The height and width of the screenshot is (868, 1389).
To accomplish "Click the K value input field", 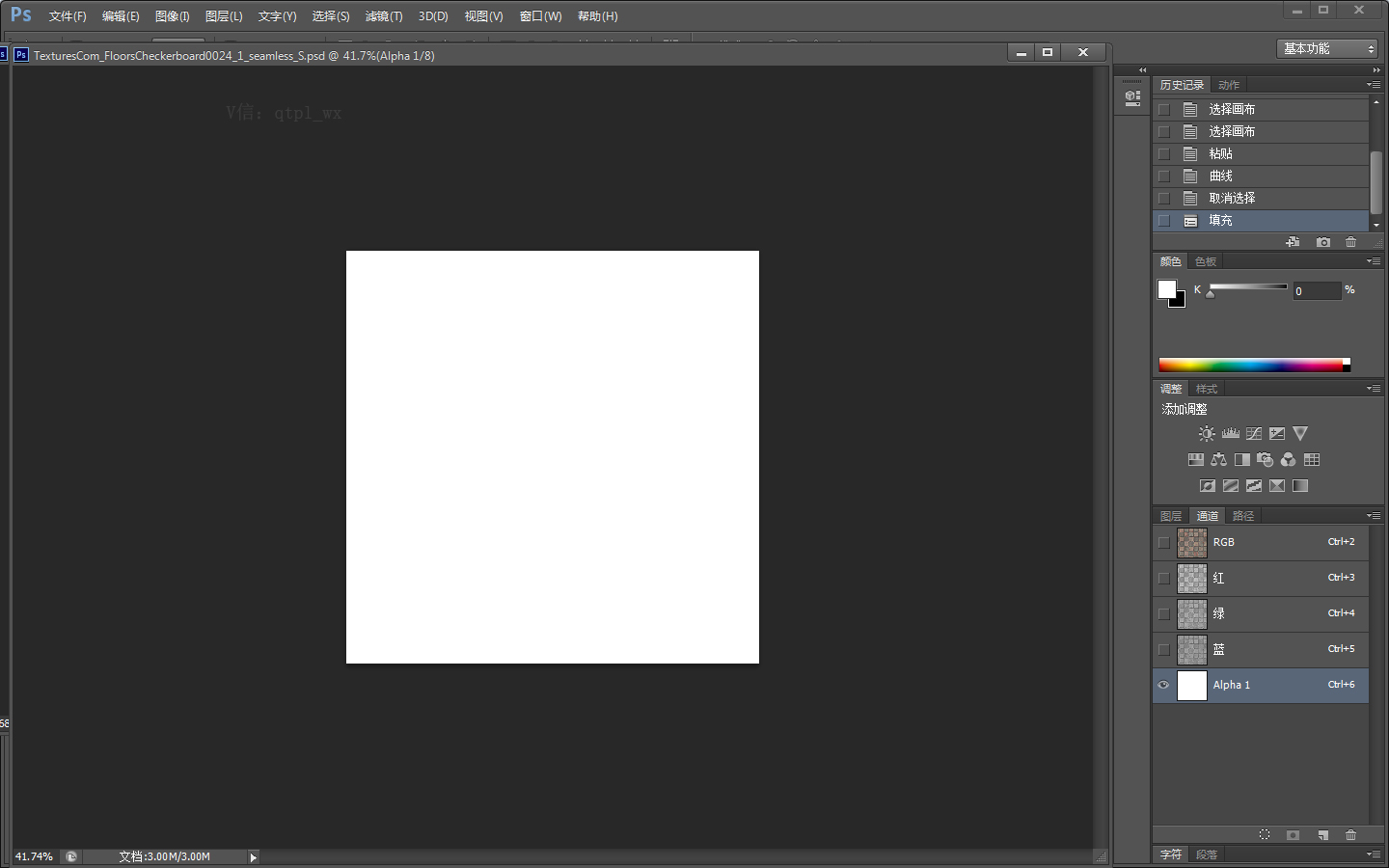I will click(1317, 290).
